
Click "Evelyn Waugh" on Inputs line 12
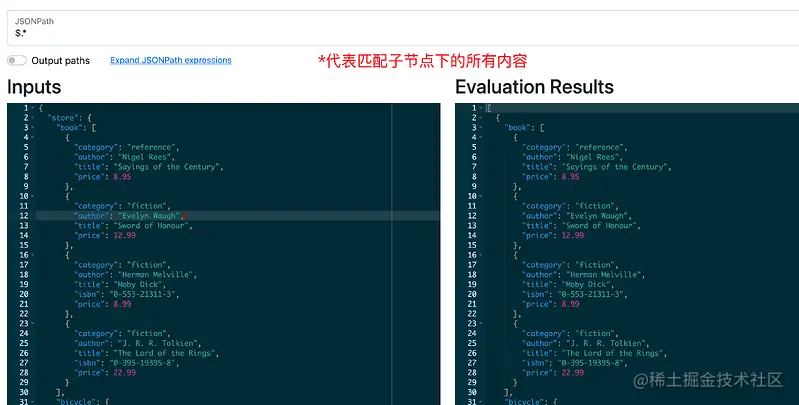point(149,215)
